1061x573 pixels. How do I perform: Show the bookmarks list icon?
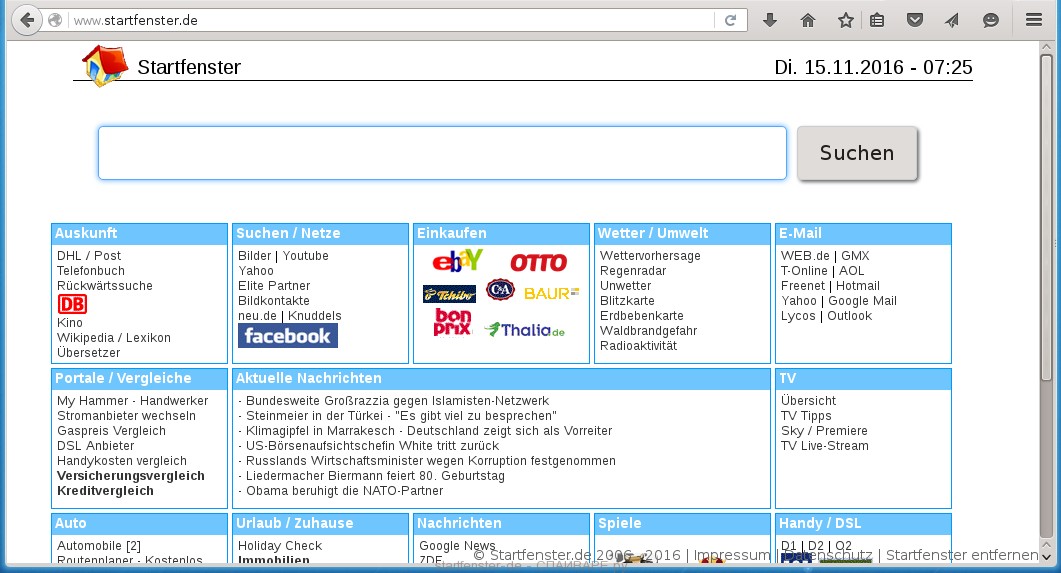(x=877, y=20)
